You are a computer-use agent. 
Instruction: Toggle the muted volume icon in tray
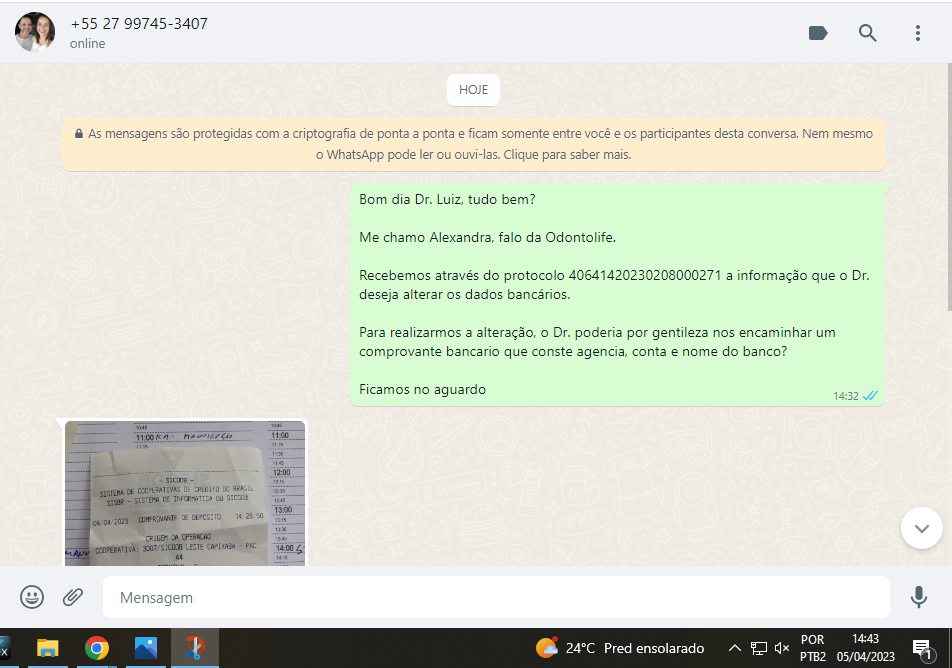click(x=782, y=648)
